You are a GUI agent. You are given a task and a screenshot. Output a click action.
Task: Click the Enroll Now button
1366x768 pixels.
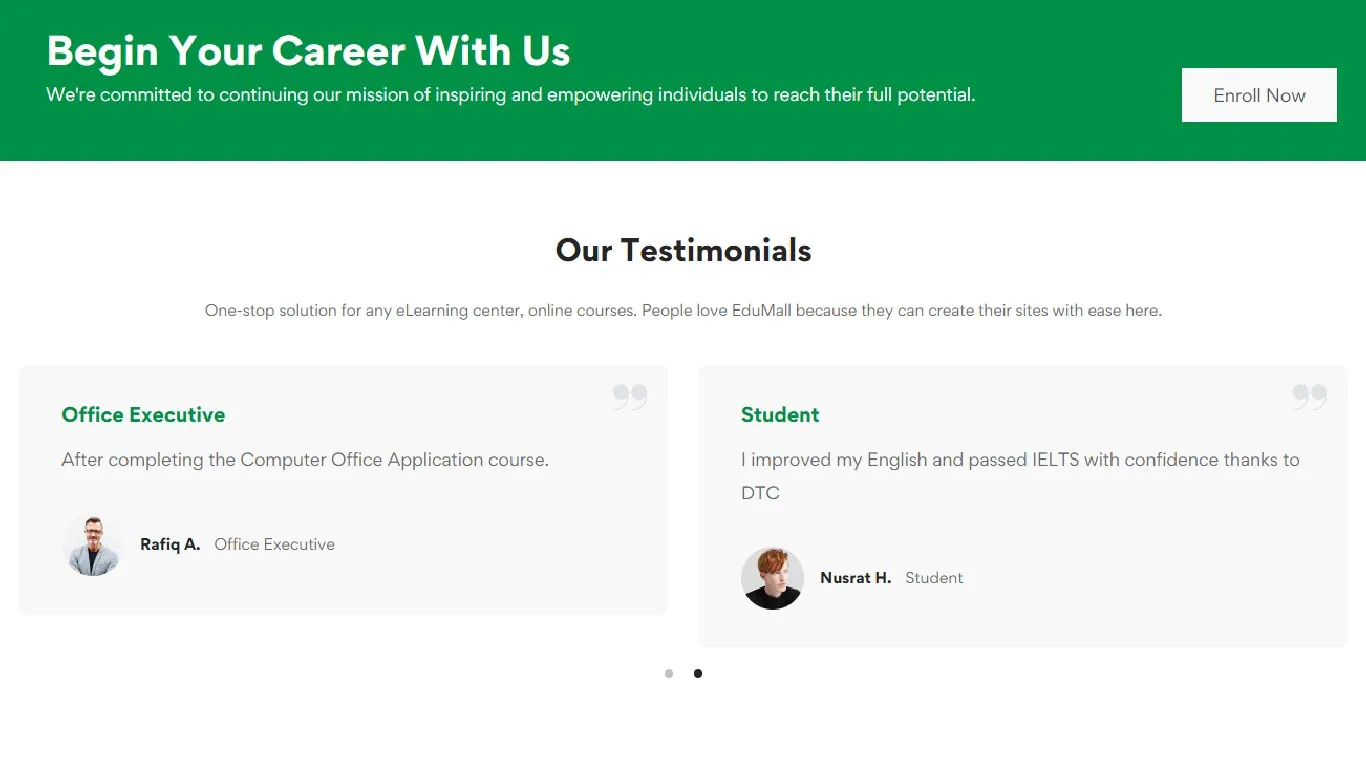click(x=1259, y=95)
